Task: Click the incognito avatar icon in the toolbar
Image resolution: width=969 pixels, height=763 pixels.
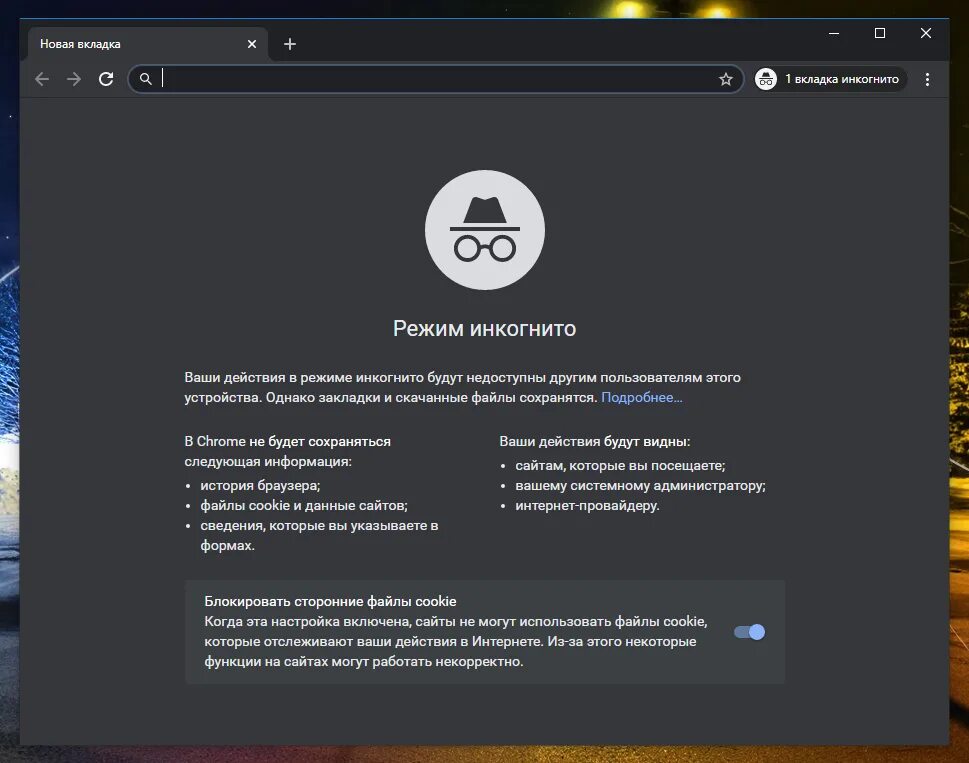Action: (766, 79)
